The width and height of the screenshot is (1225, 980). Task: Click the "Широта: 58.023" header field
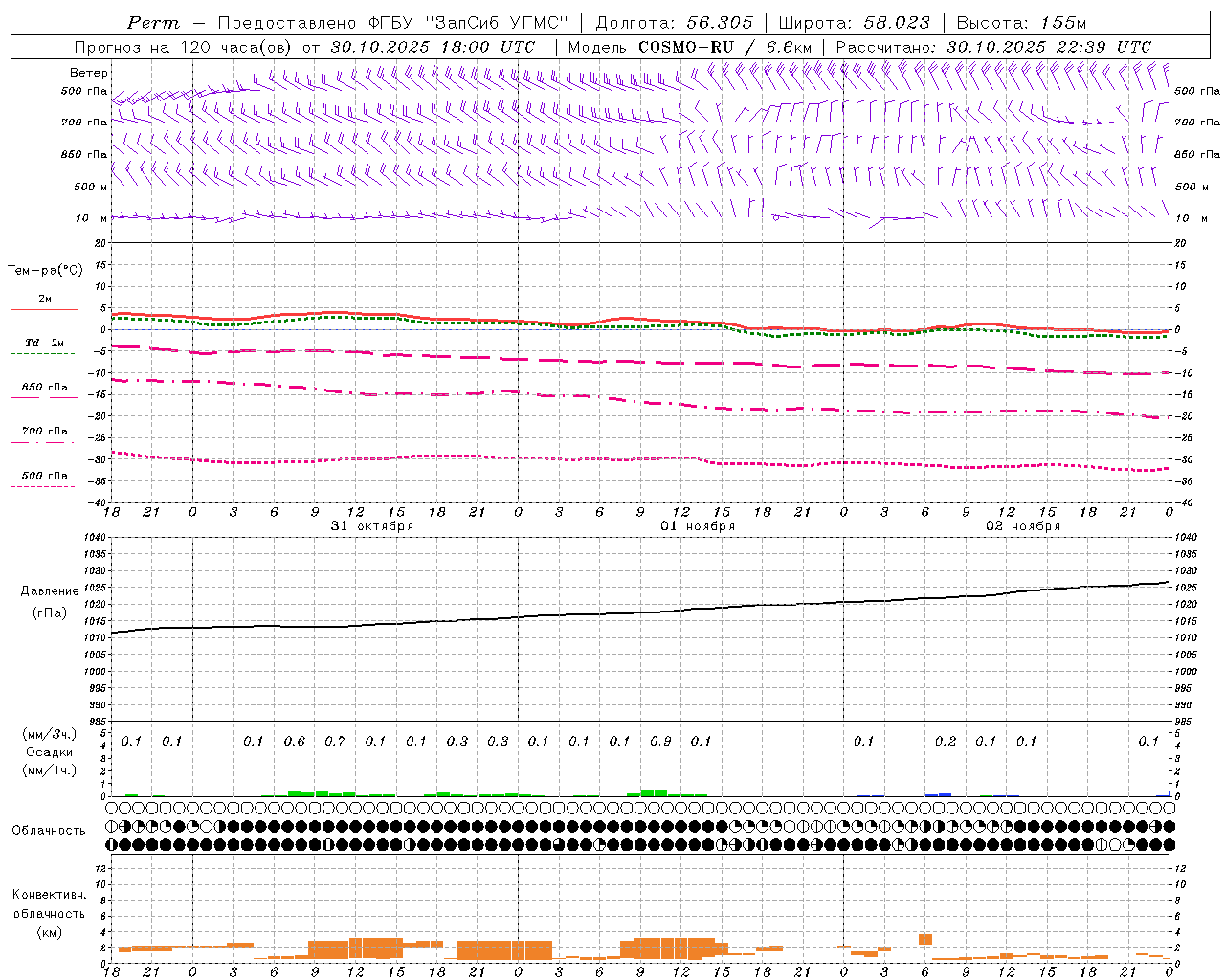coord(854,23)
